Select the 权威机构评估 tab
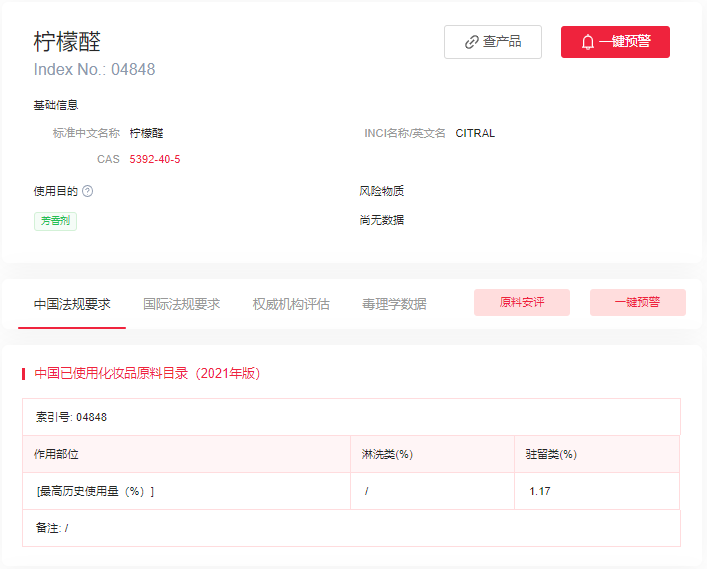The width and height of the screenshot is (707, 569). (291, 304)
